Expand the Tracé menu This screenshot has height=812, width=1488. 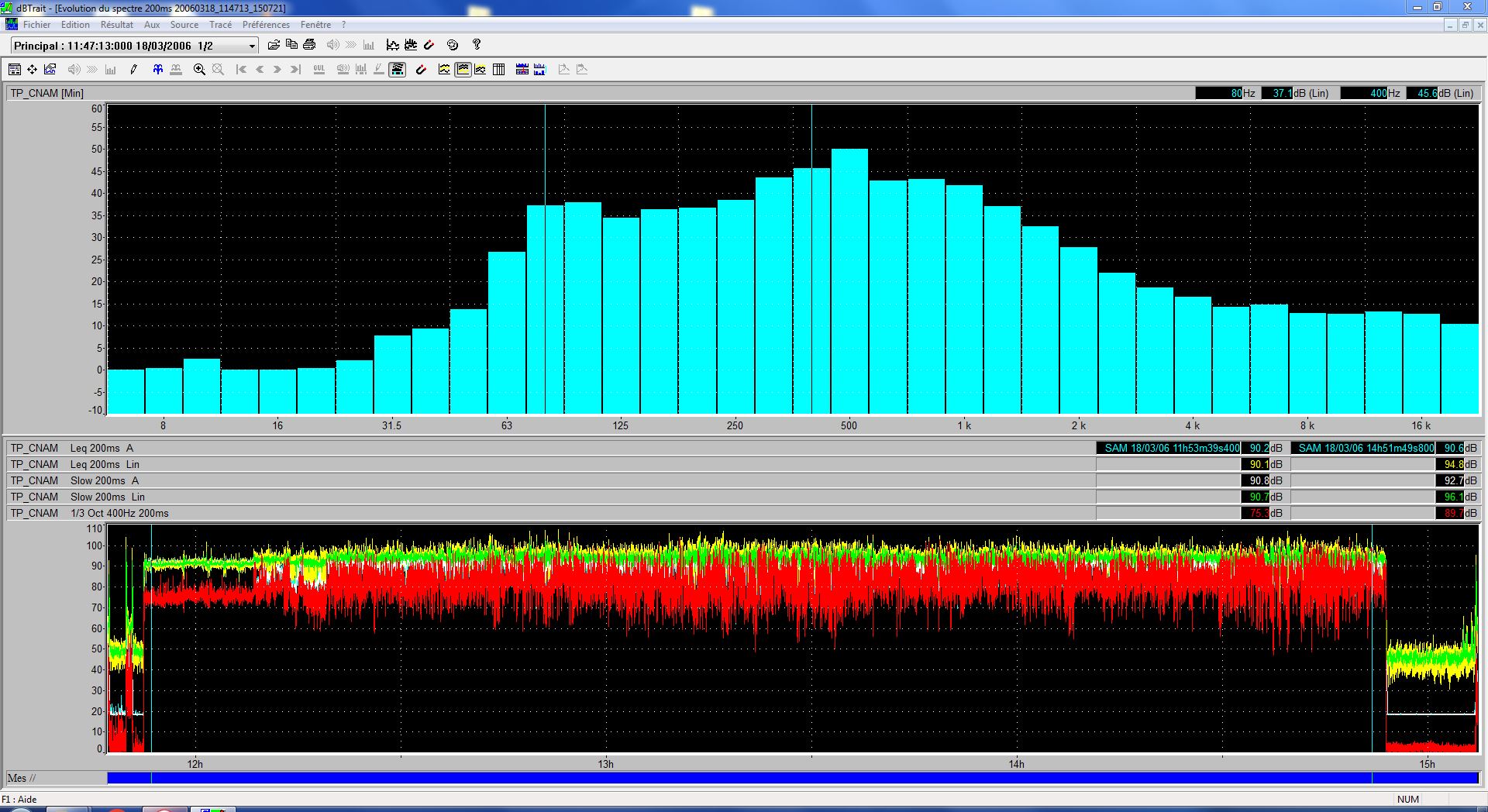(x=220, y=24)
